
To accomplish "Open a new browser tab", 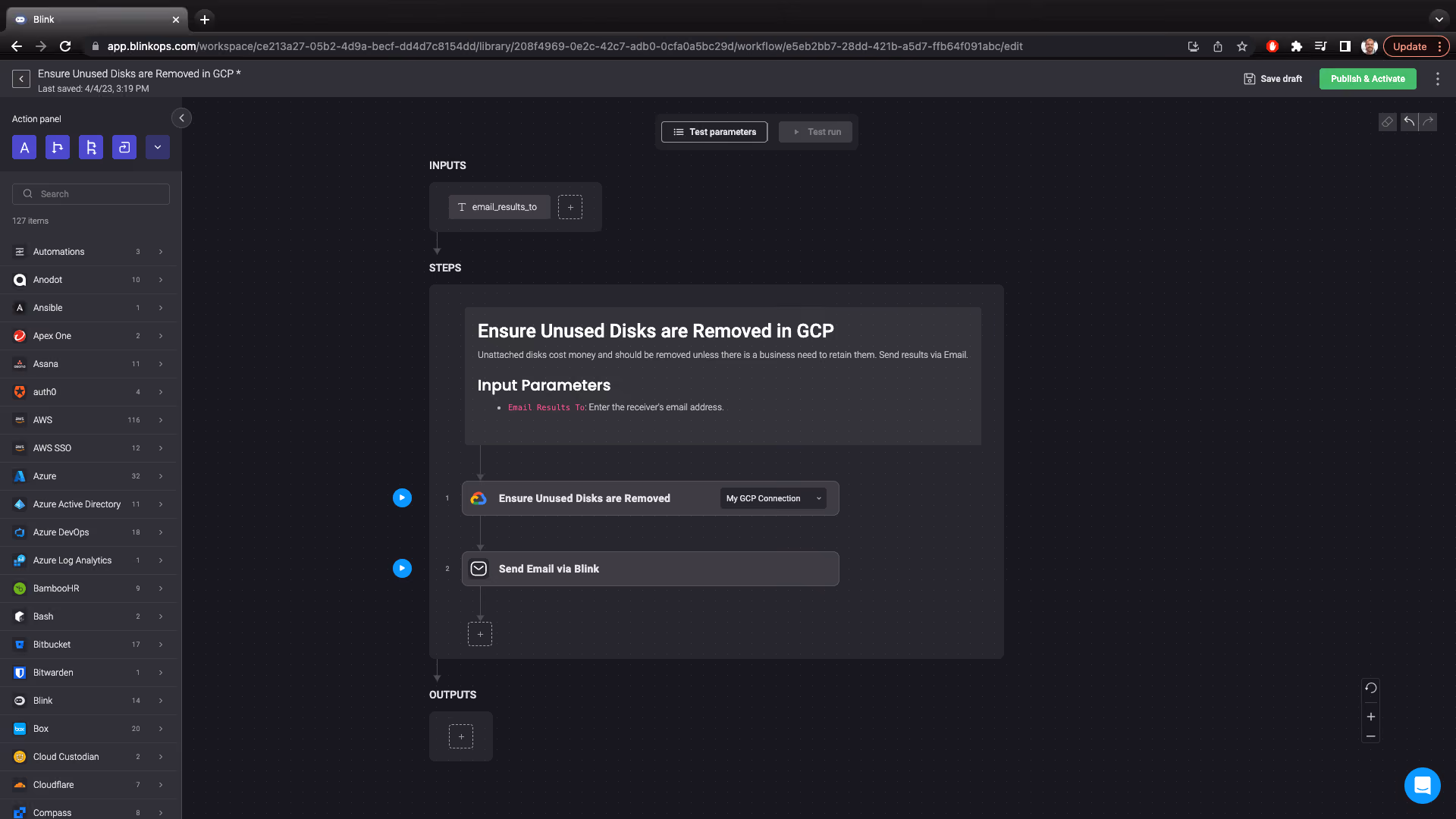I will [x=205, y=20].
